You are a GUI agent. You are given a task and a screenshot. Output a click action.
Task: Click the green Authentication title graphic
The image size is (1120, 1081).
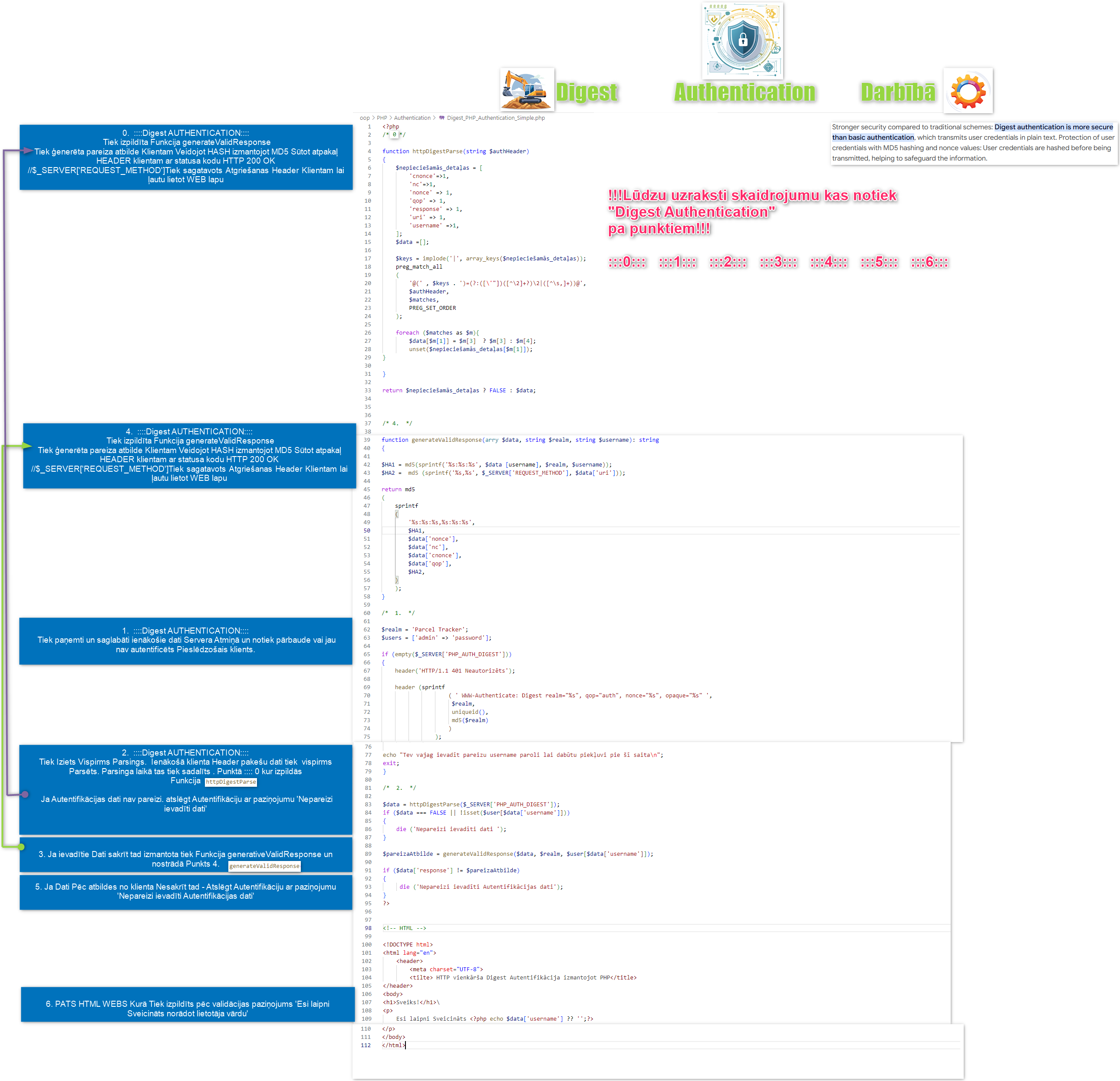pyautogui.click(x=744, y=92)
